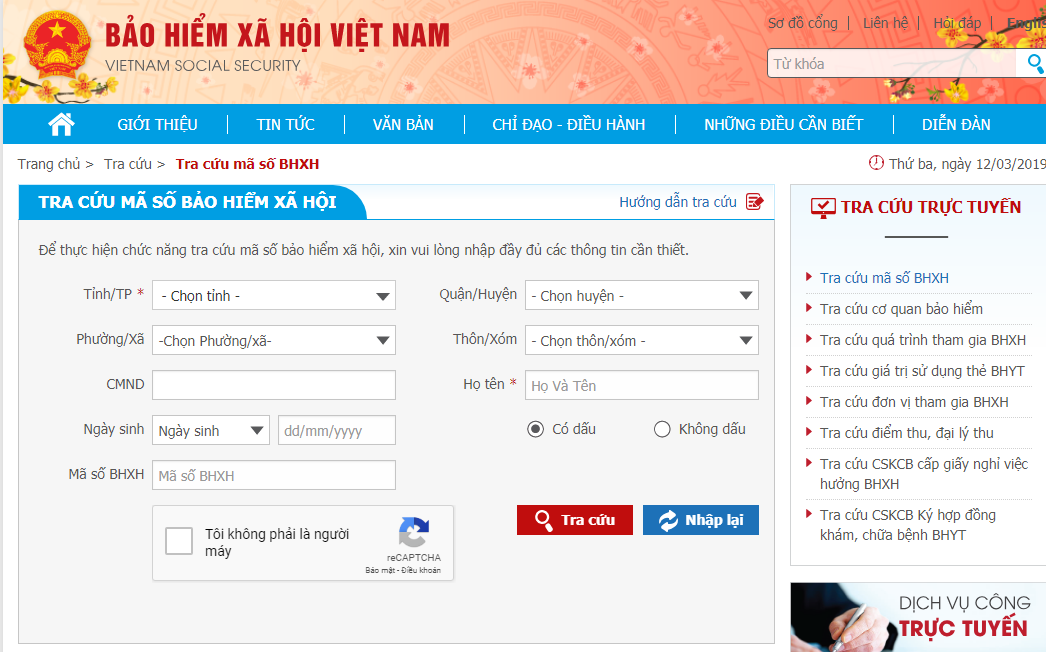
Task: Click Sơ đồ cổng link
Action: point(803,23)
